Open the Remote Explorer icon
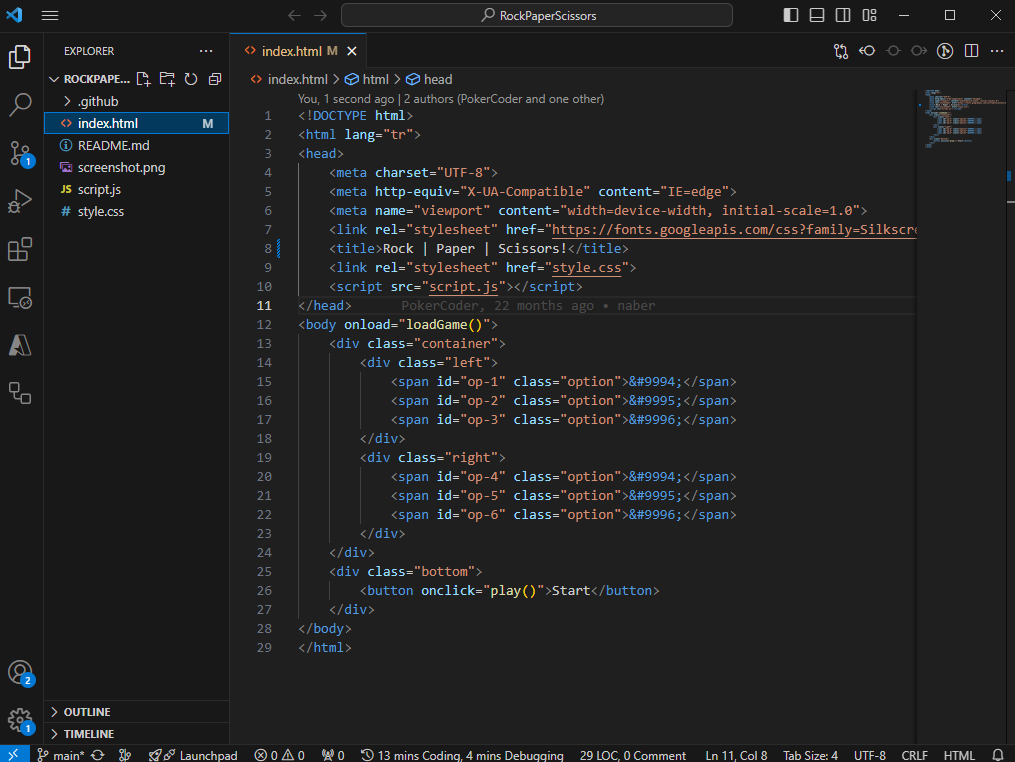This screenshot has width=1015, height=762. pyautogui.click(x=20, y=298)
